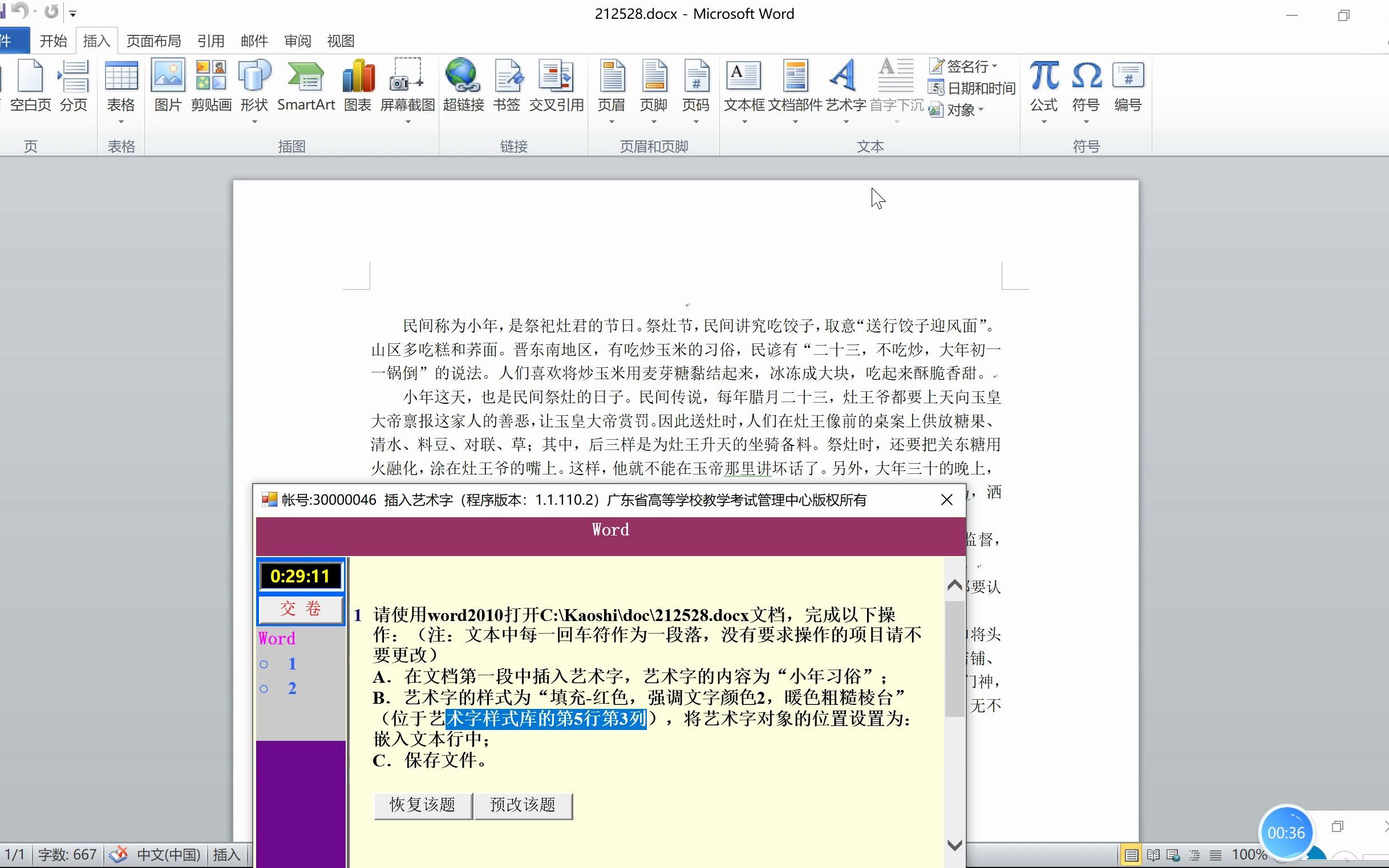This screenshot has width=1389, height=868.
Task: Switch to full-screen reading view
Action: coord(1153,855)
